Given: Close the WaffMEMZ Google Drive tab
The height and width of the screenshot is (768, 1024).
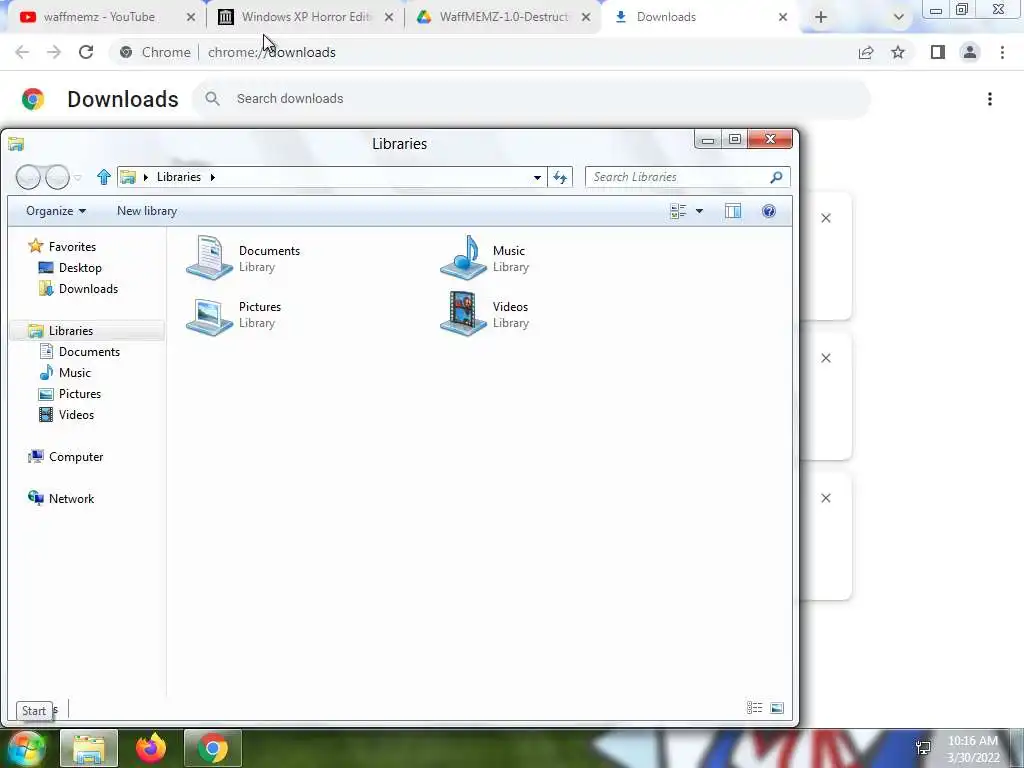Looking at the screenshot, I should point(586,18).
